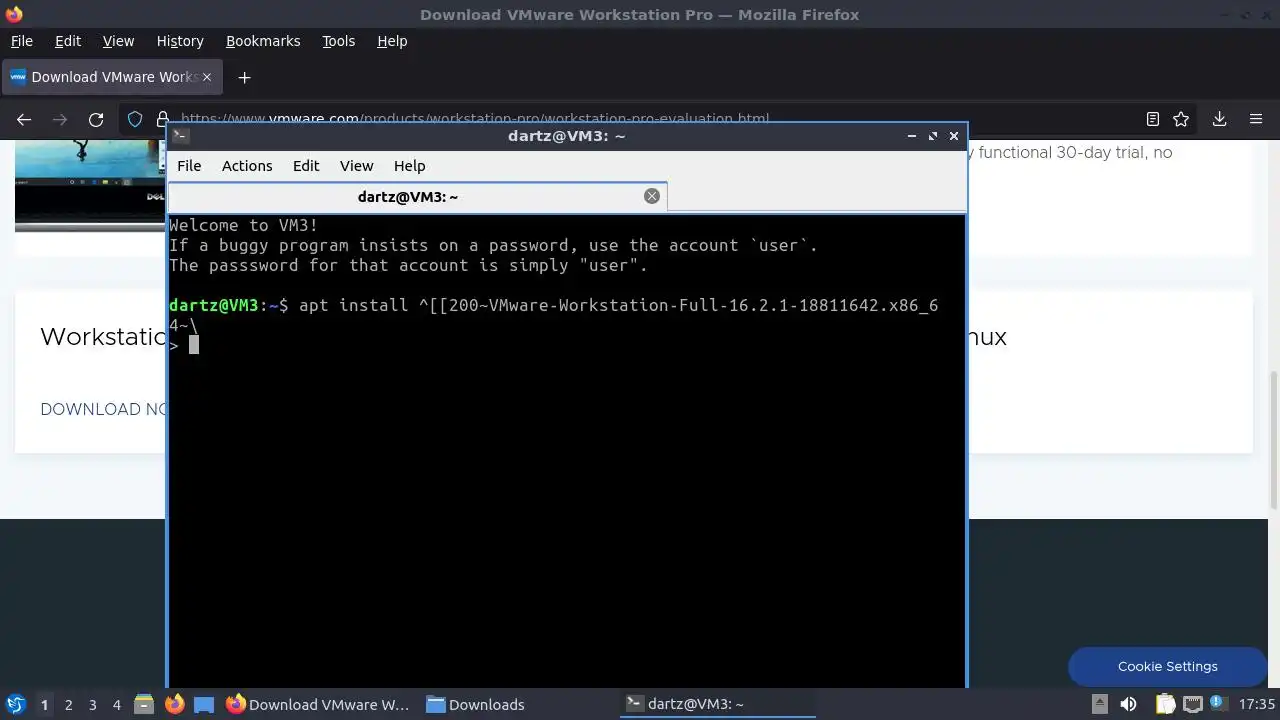Open the LXQt application menu in taskbar
1280x720 pixels.
pos(15,705)
